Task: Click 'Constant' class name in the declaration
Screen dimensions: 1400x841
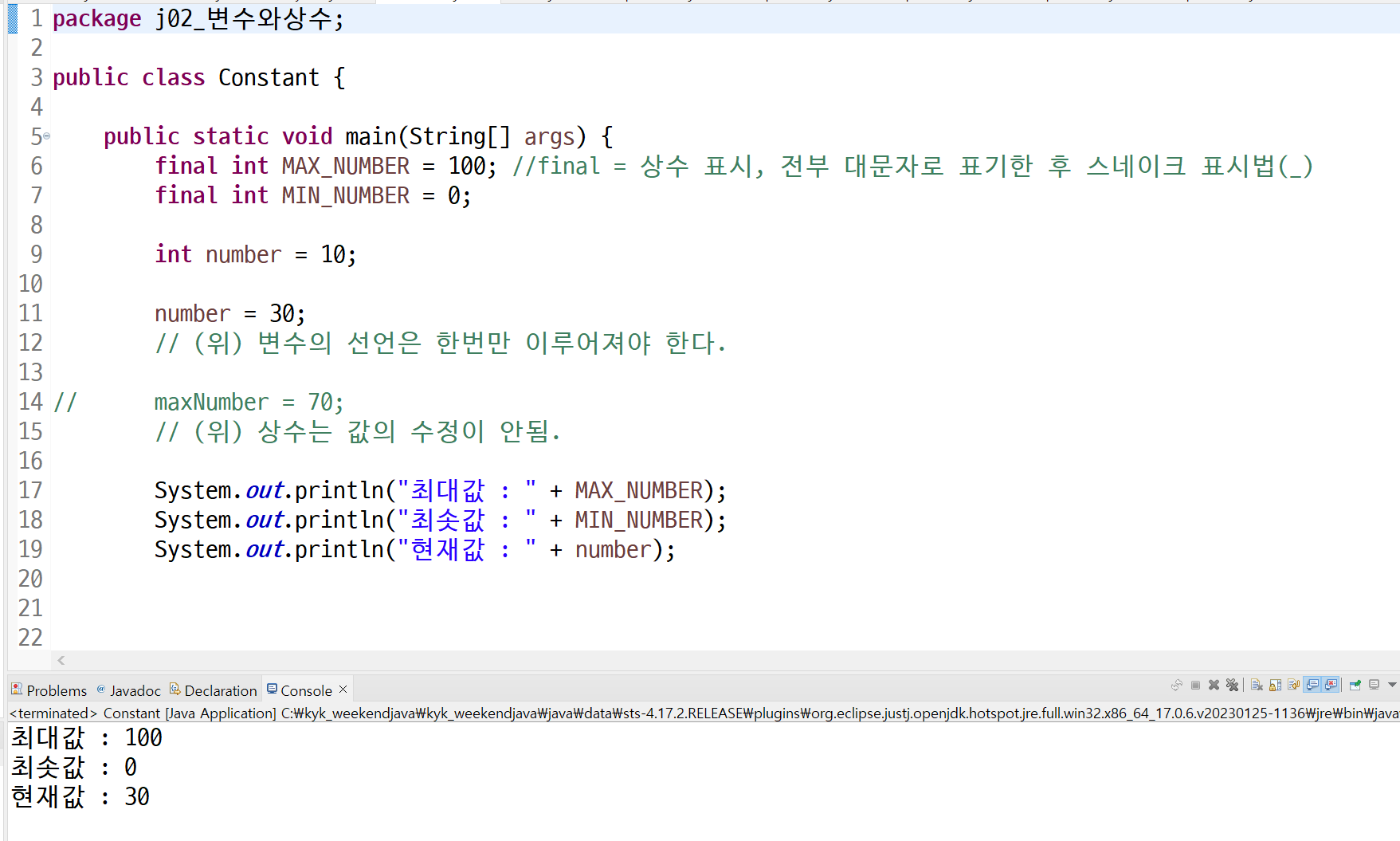Action: point(269,77)
